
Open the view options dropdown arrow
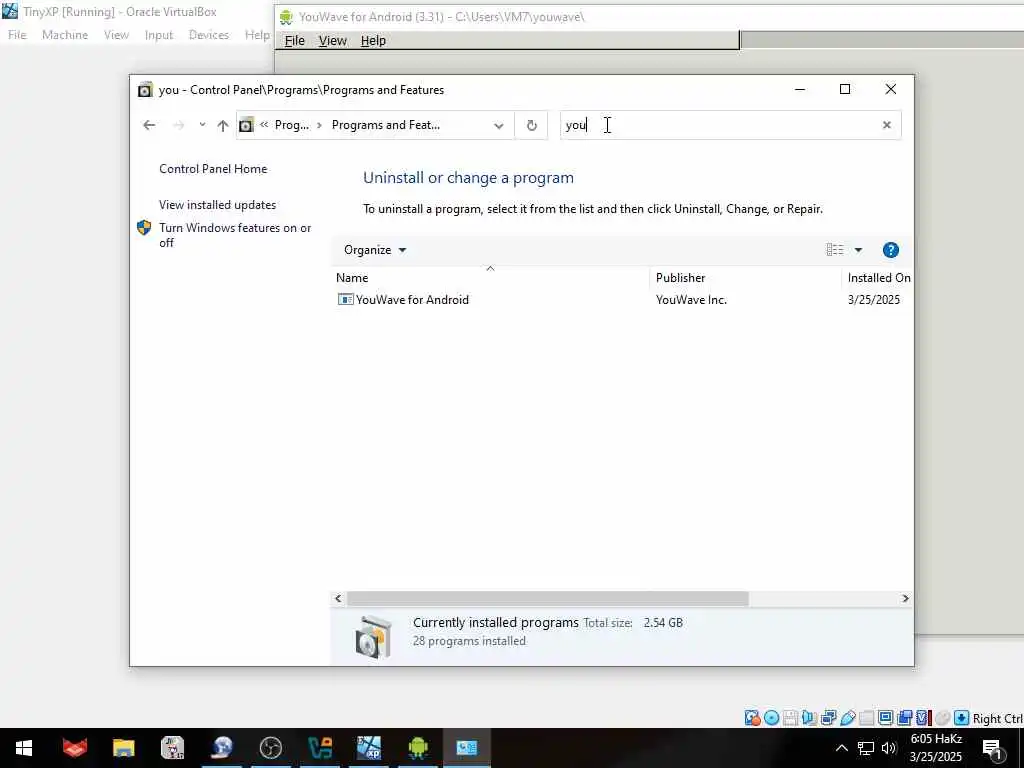[858, 250]
